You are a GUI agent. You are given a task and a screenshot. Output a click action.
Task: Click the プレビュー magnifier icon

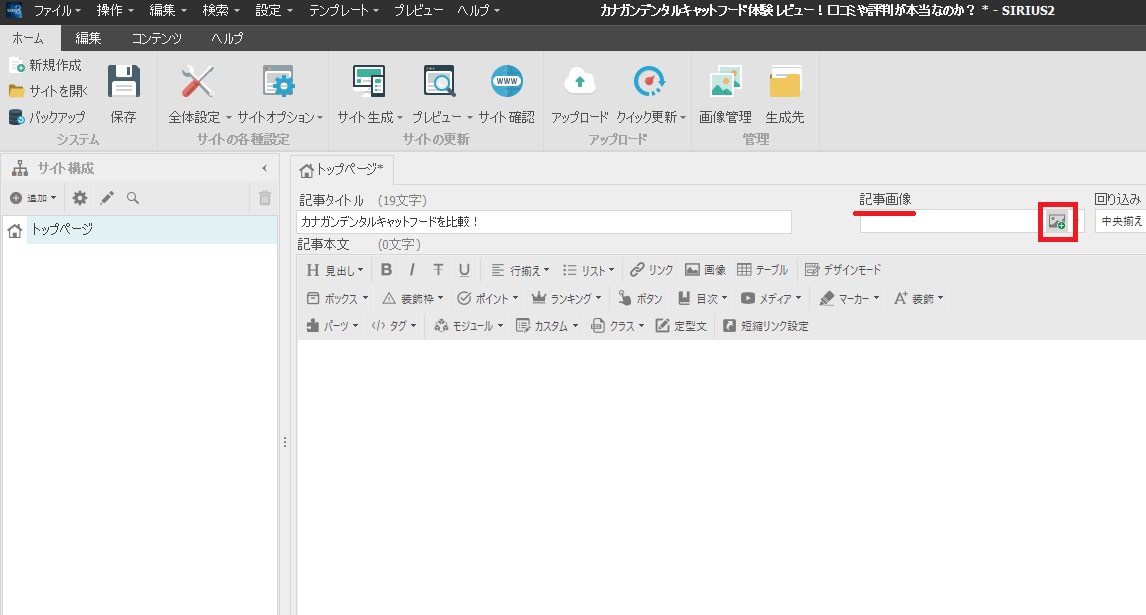[x=439, y=81]
